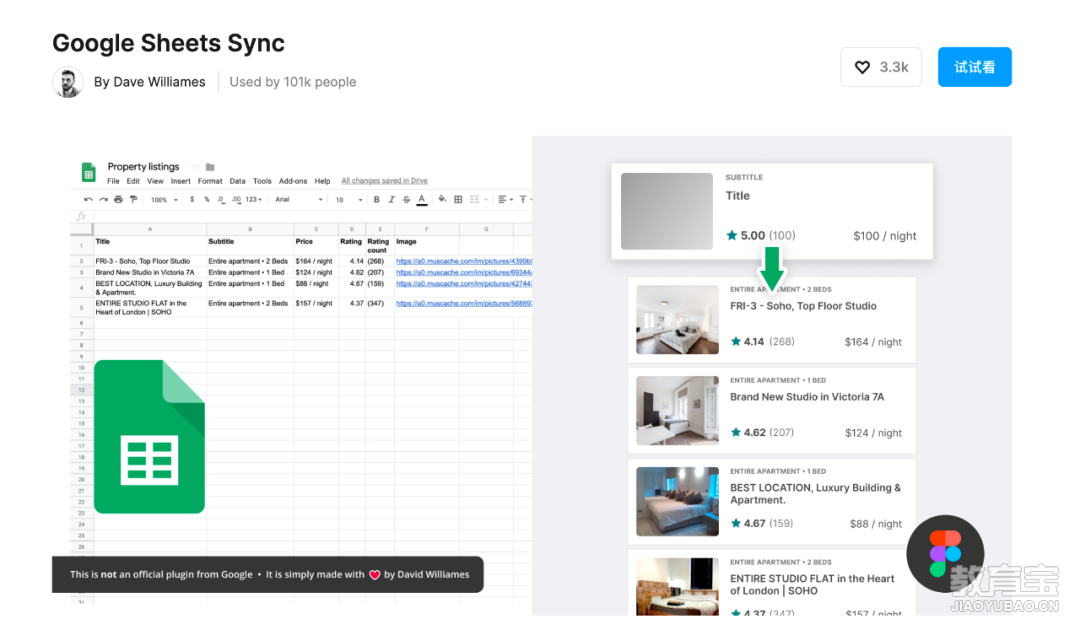Toggle bold formatting in the toolbar

(377, 200)
